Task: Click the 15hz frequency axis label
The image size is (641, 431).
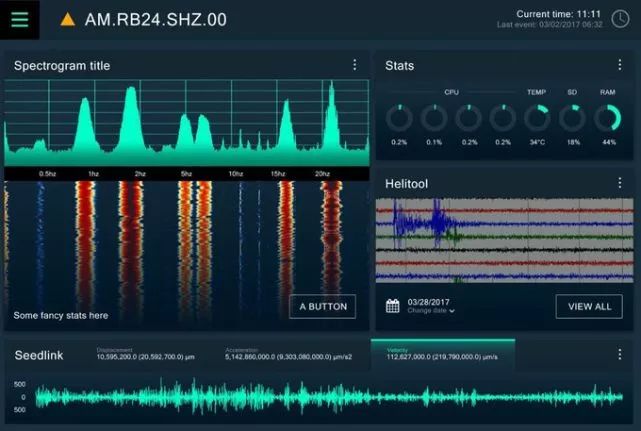Action: point(278,174)
